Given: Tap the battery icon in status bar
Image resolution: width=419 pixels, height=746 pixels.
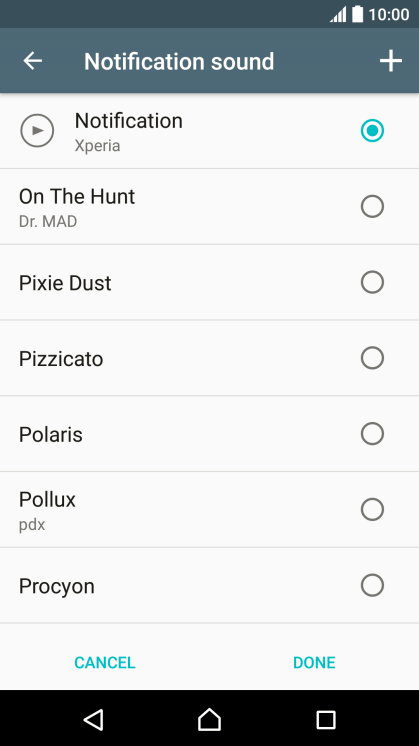Looking at the screenshot, I should 357,14.
